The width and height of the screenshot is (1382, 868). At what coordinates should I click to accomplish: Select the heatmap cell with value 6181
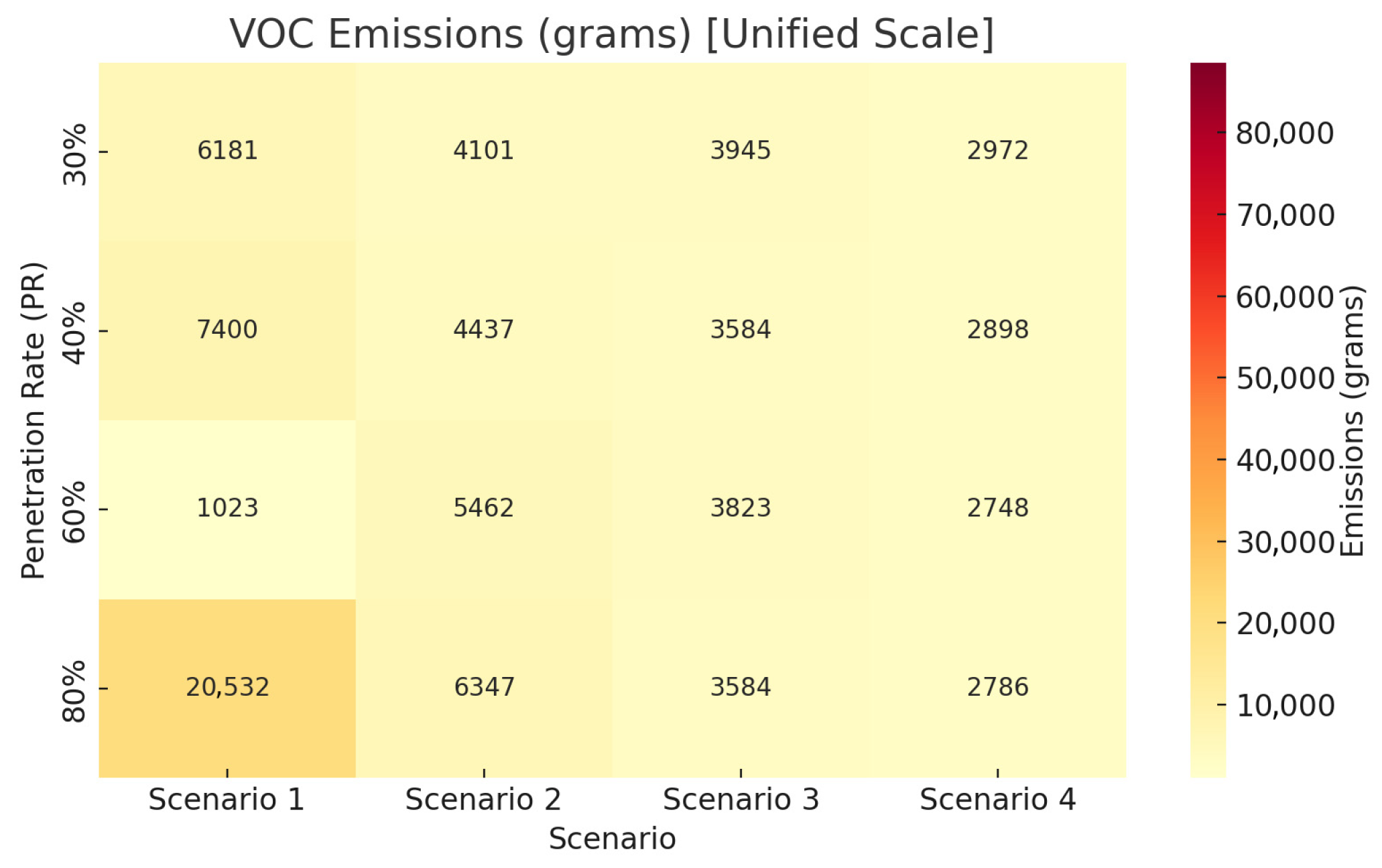pyautogui.click(x=227, y=151)
